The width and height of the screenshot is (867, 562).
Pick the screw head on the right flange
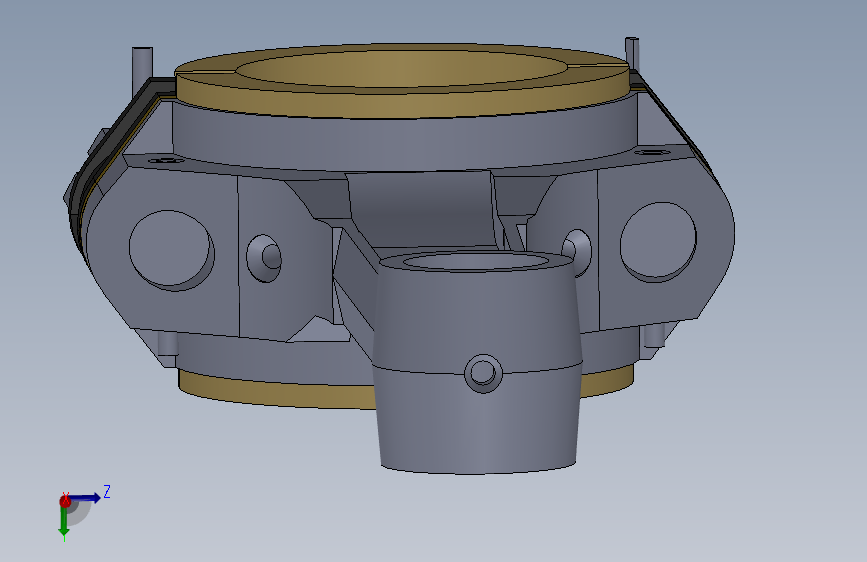651,152
